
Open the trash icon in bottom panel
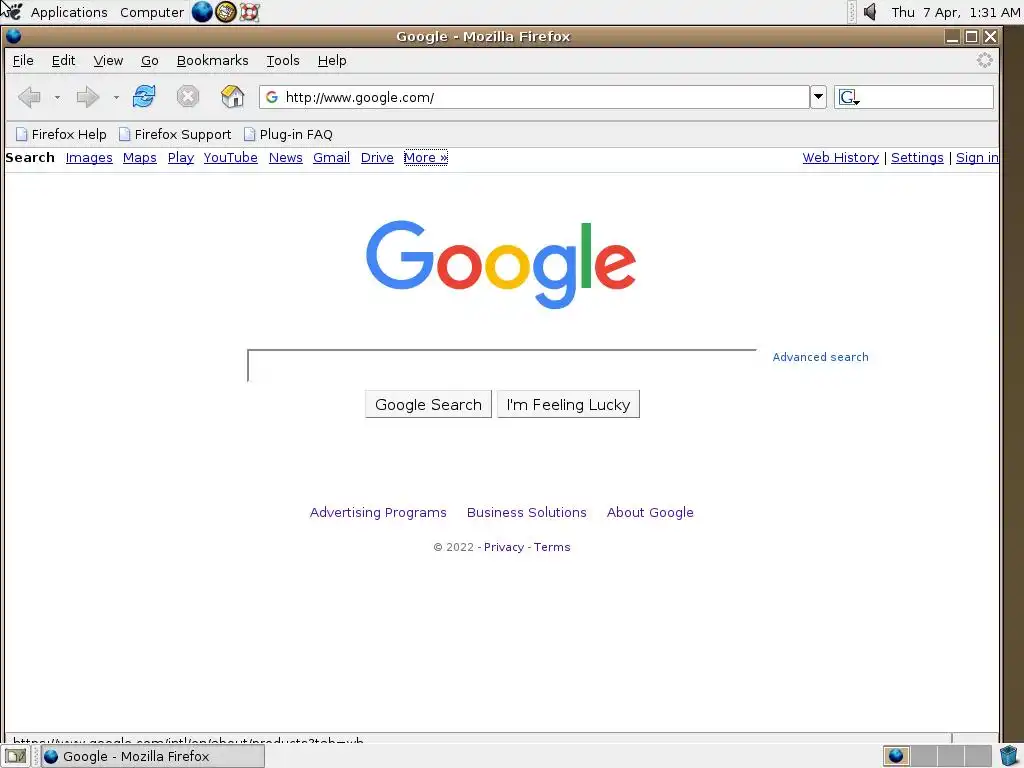[1010, 756]
